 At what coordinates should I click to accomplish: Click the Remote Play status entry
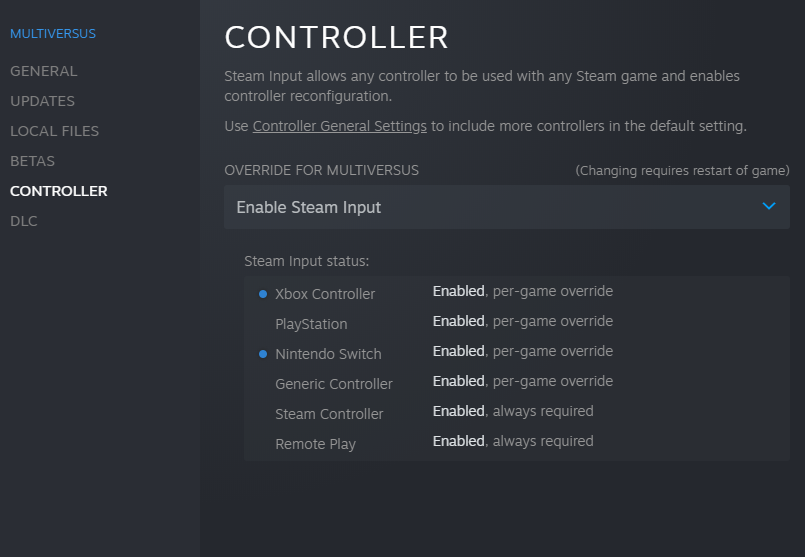pyautogui.click(x=517, y=443)
